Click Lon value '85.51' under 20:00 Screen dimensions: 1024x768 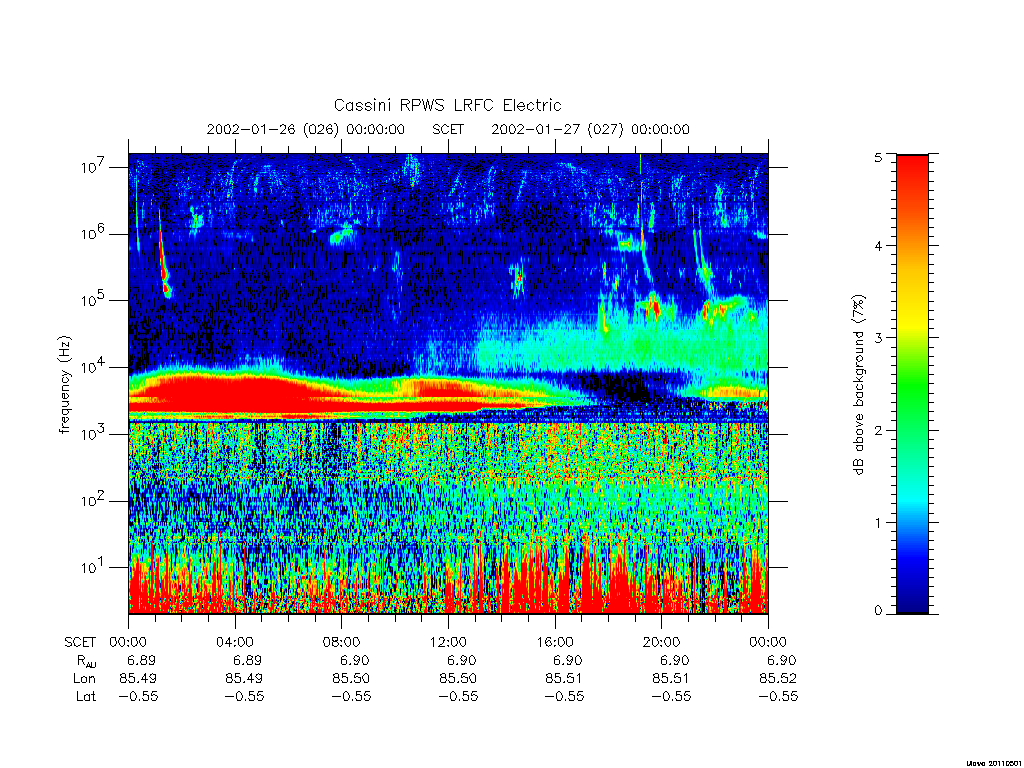pos(671,679)
